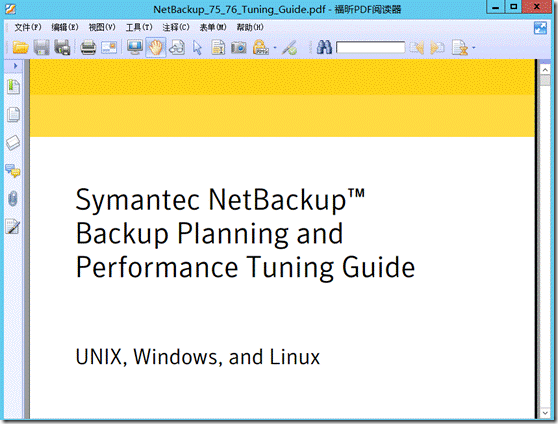Click 'Backup Planning and' text line
Screen dimensions: 558x424
pyautogui.click(x=209, y=234)
